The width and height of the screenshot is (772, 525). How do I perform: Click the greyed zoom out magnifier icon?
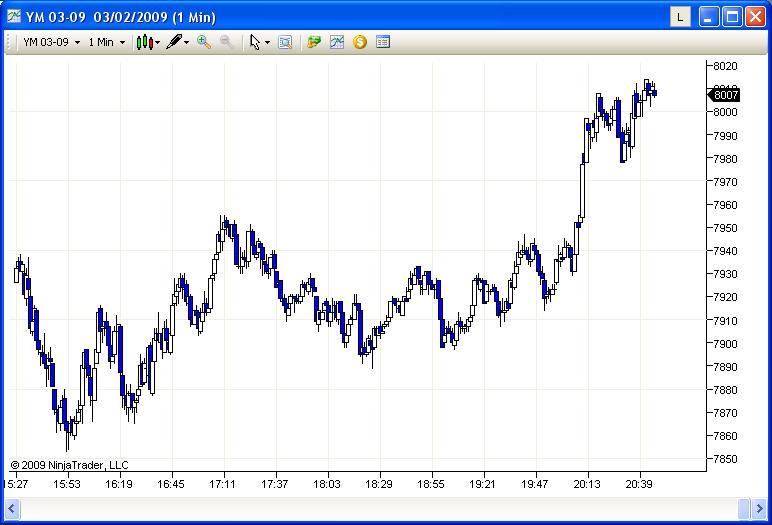coord(226,42)
